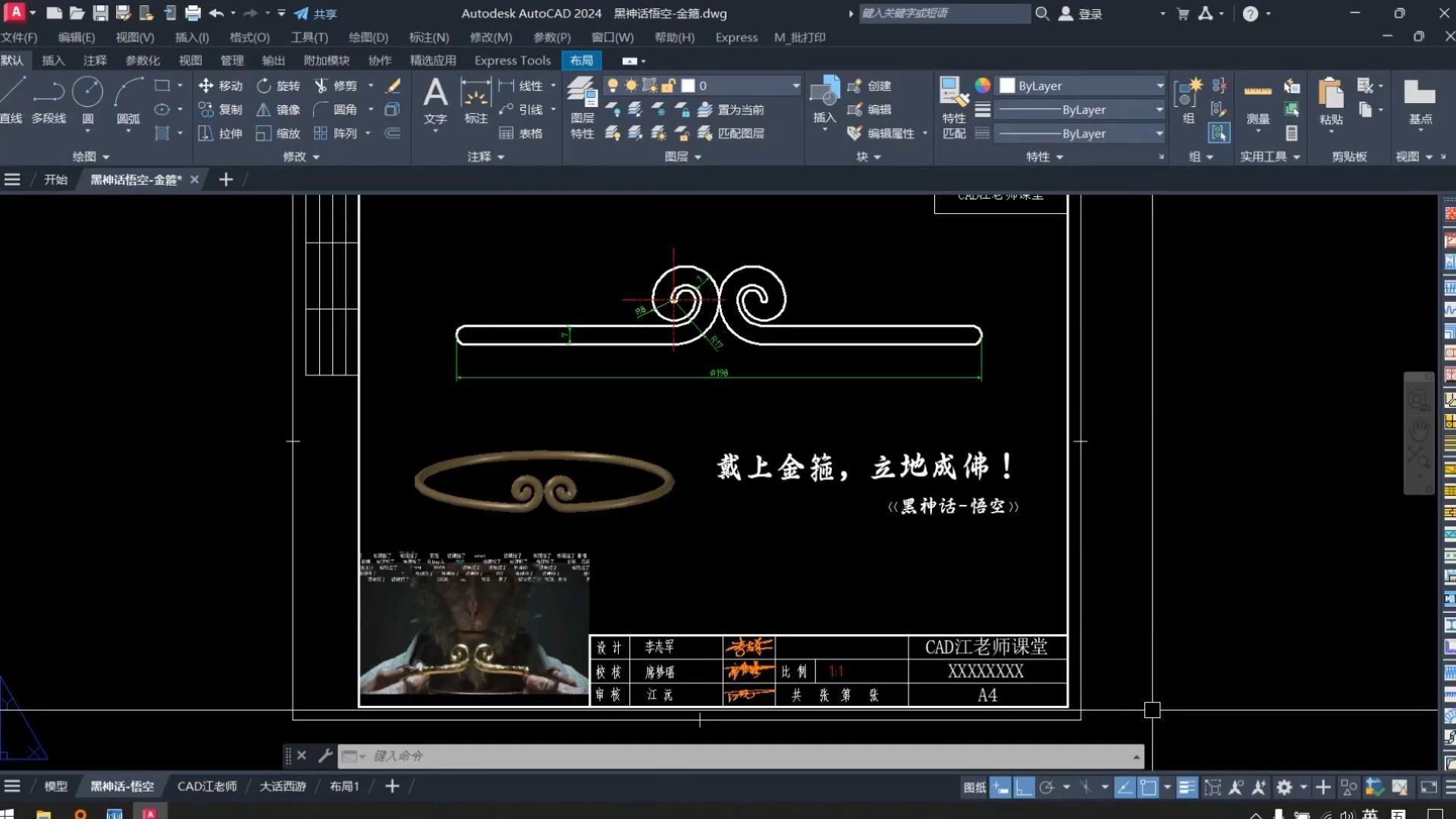Screen dimensions: 1456x819
Task: Click Match Properties (特性匹配) icon
Action: click(954, 108)
